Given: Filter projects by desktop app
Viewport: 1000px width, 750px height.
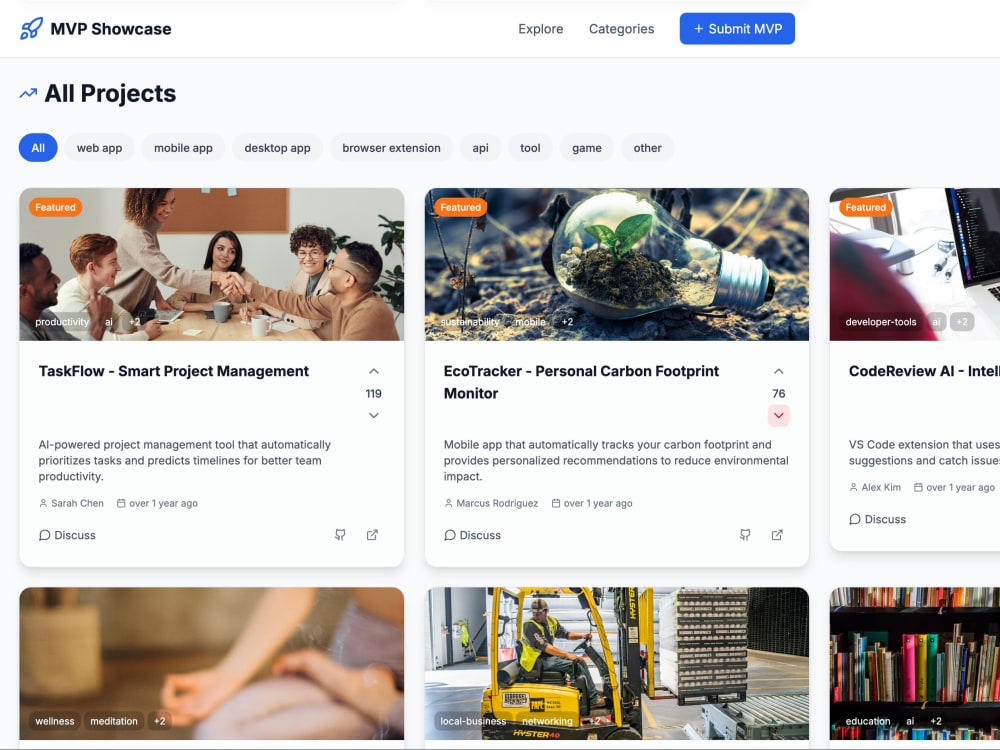Looking at the screenshot, I should [277, 148].
